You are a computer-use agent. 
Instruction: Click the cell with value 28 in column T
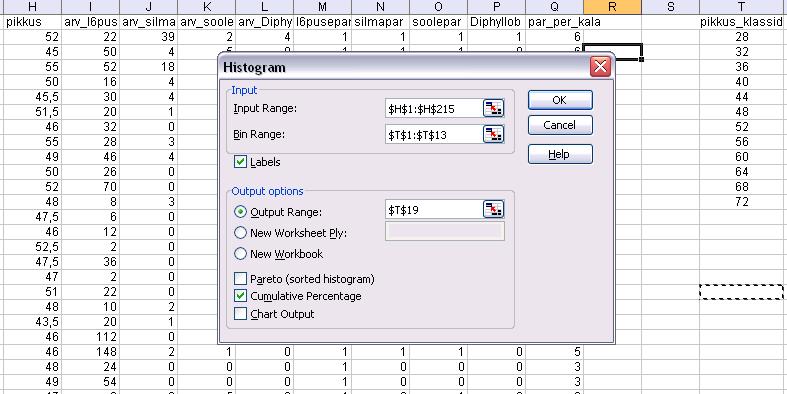tap(741, 37)
